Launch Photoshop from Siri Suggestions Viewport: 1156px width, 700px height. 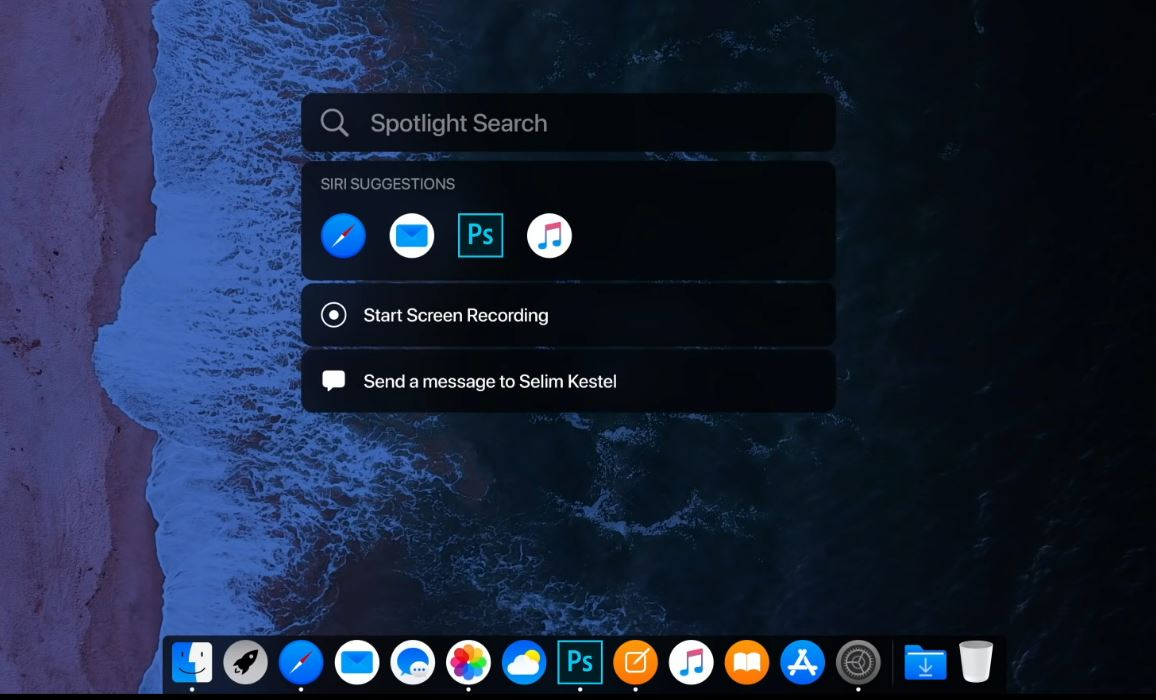point(481,235)
